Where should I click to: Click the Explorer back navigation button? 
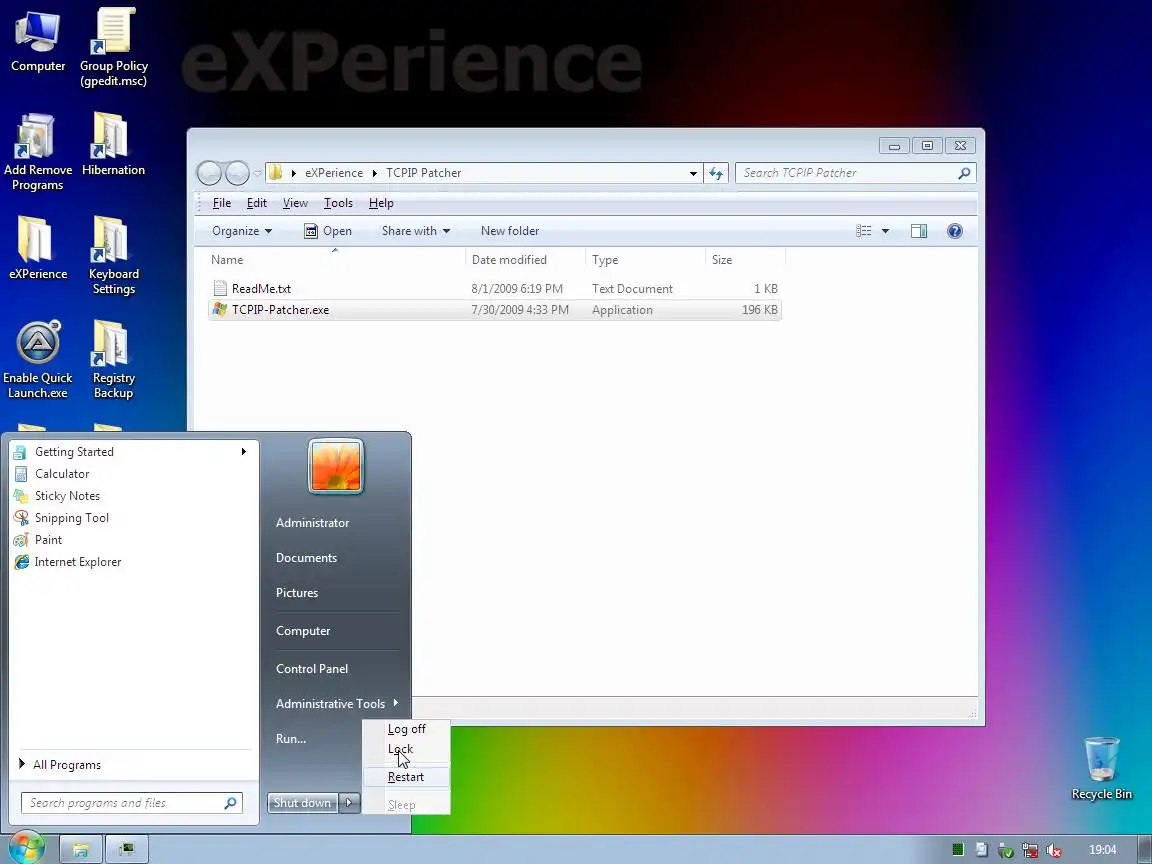[209, 173]
